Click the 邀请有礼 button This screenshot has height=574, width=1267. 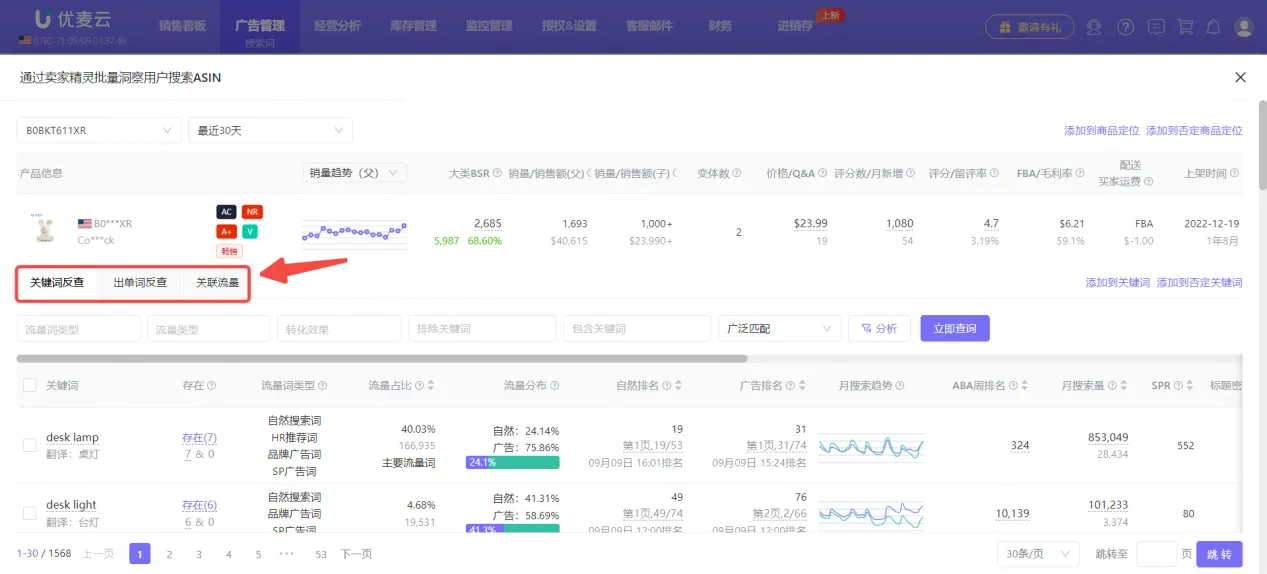click(1029, 26)
